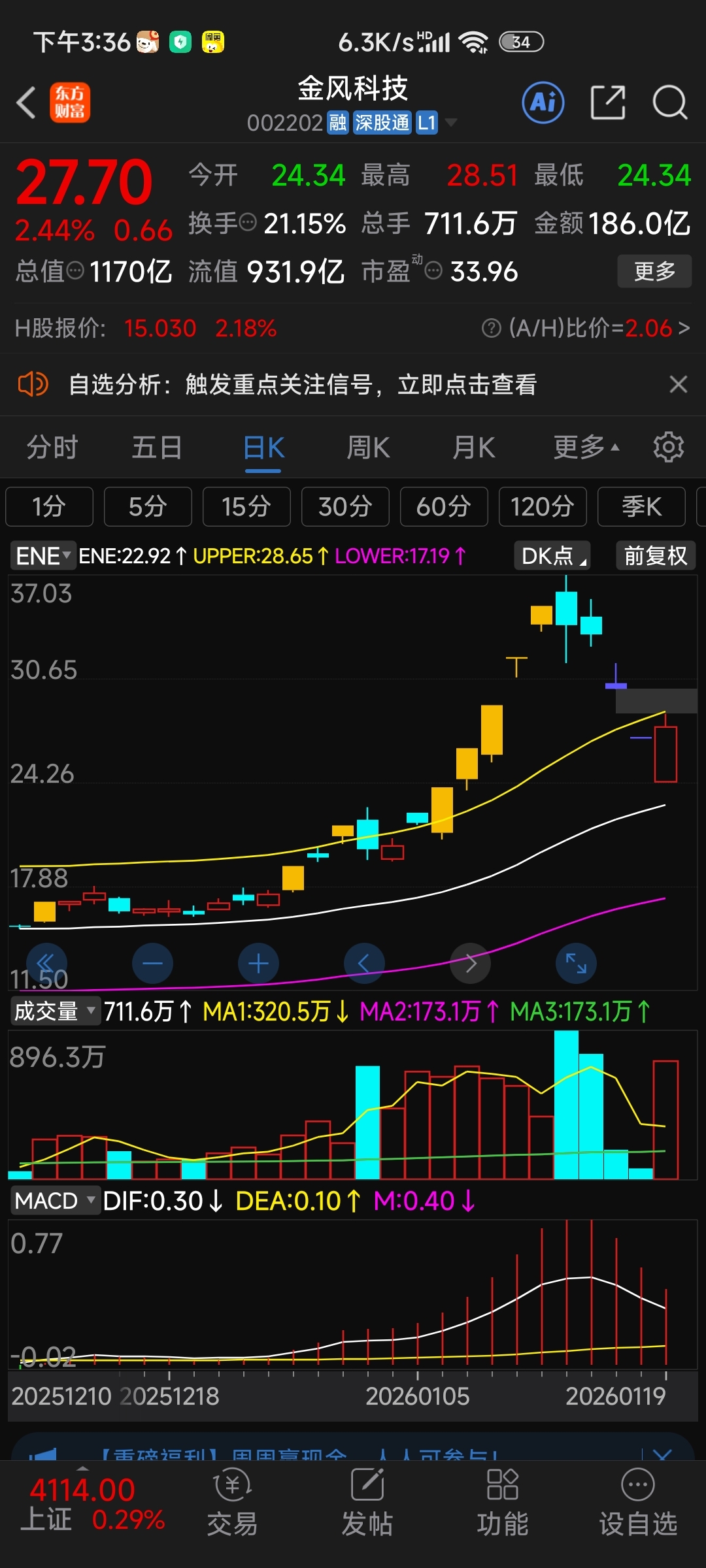Open the Functions (功能) icon
The image size is (706, 1568).
click(503, 1484)
